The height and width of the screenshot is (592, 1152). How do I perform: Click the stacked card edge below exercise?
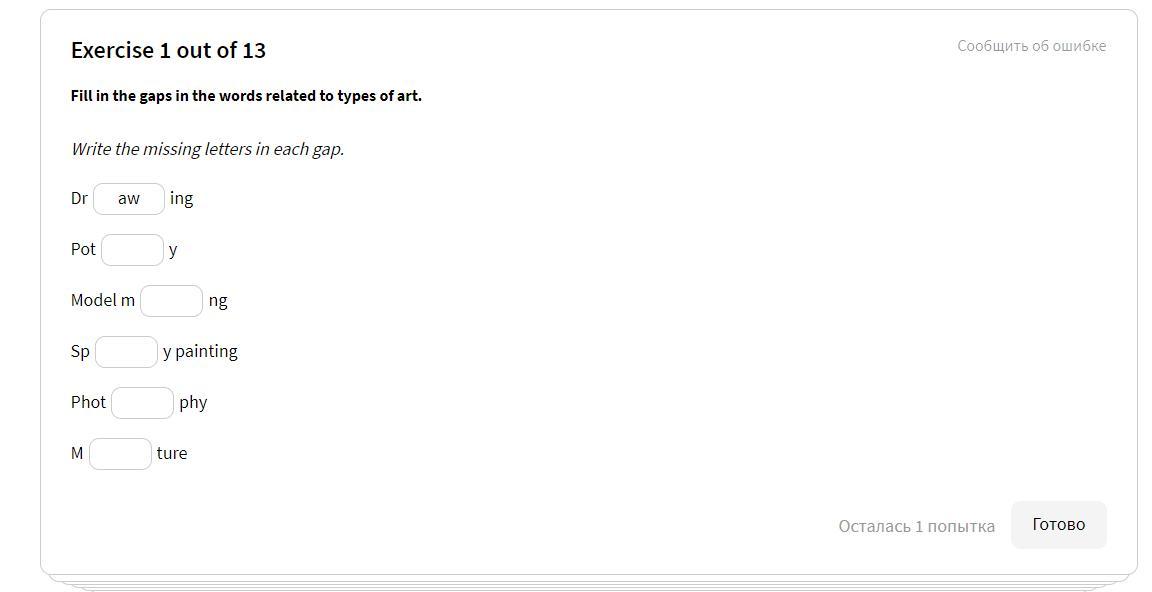[588, 582]
